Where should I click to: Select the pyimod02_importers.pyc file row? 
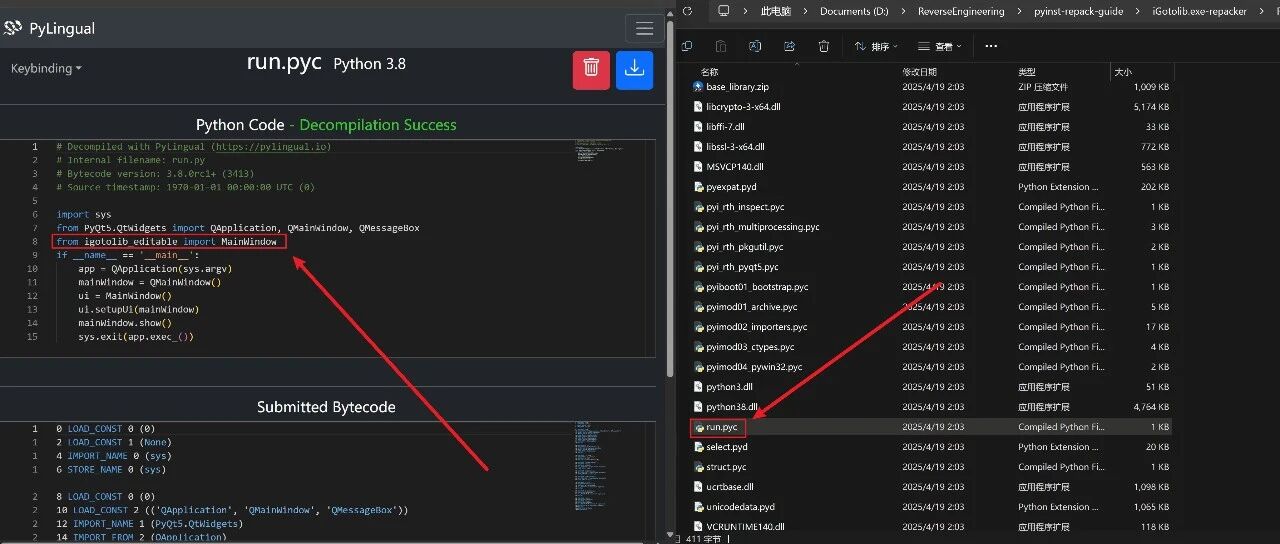click(933, 327)
